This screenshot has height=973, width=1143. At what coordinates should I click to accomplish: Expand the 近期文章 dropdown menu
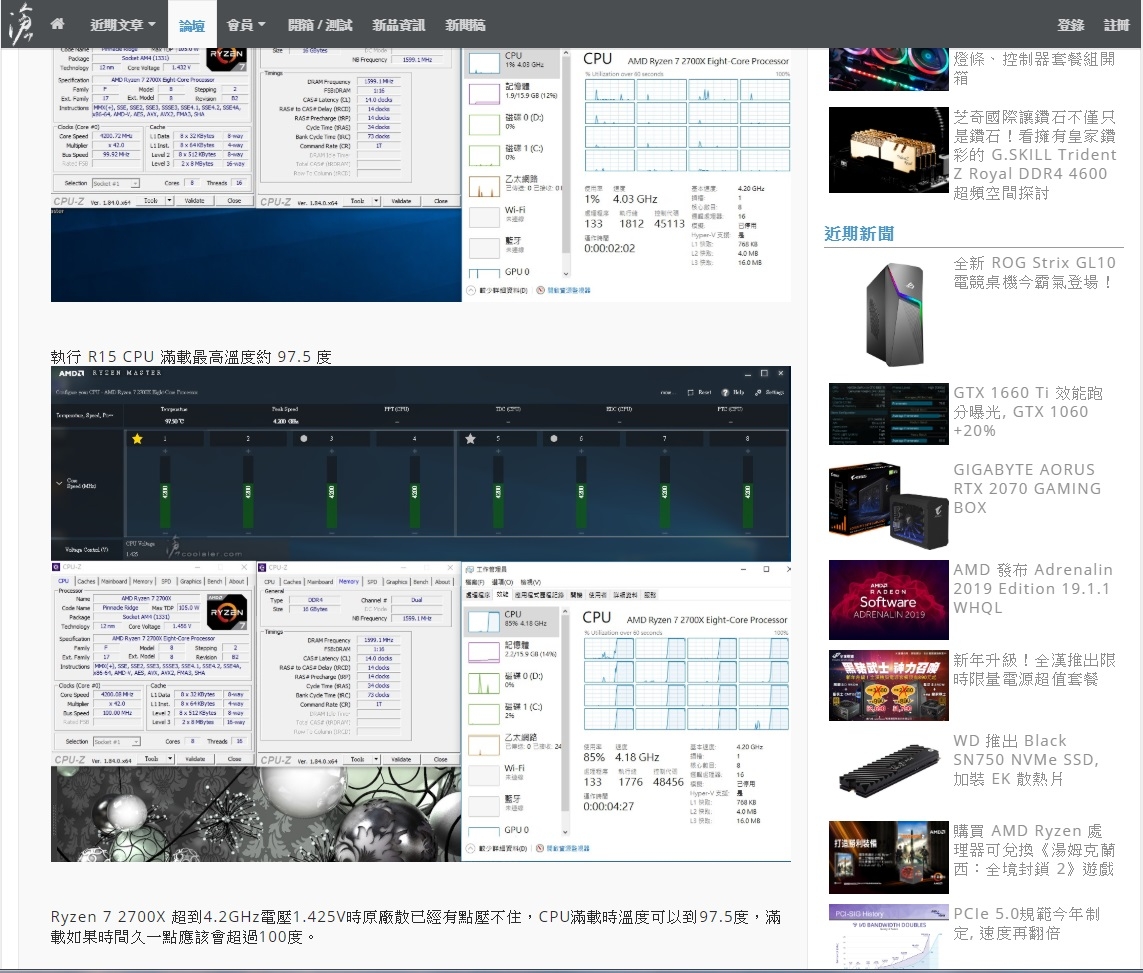click(x=122, y=25)
